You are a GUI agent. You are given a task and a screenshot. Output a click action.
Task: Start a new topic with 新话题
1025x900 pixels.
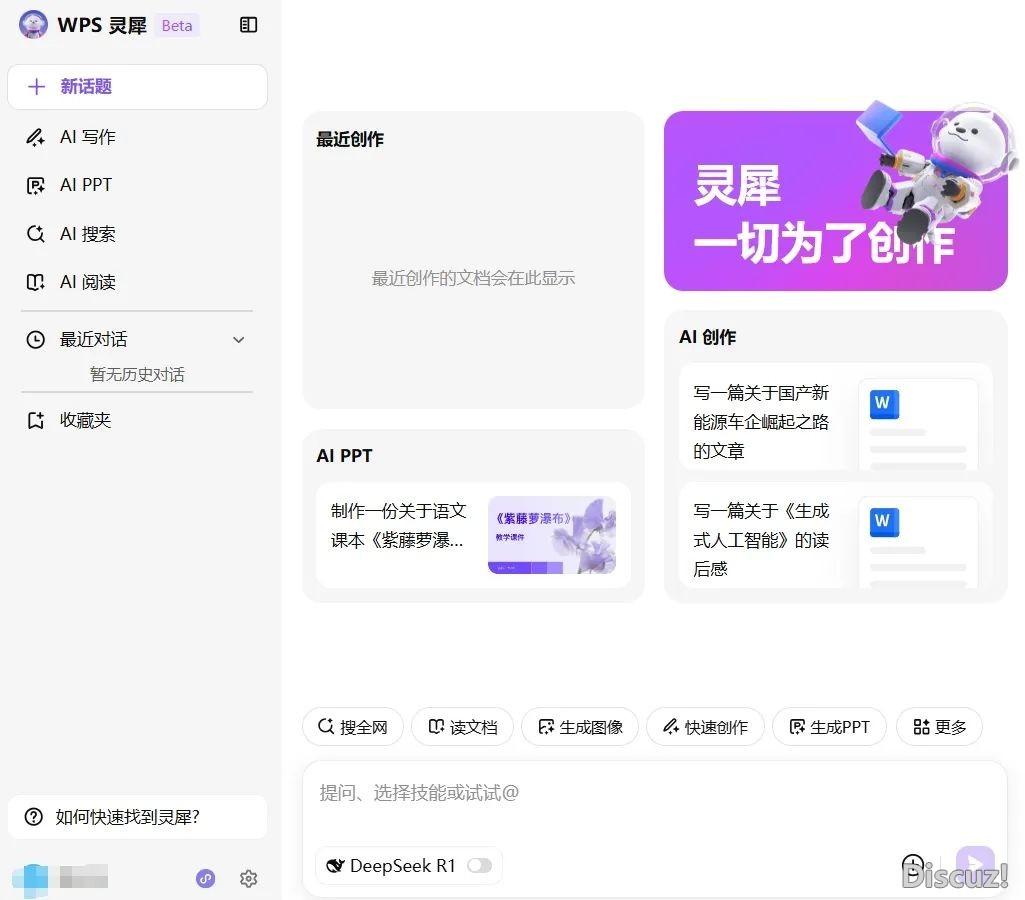[x=137, y=86]
